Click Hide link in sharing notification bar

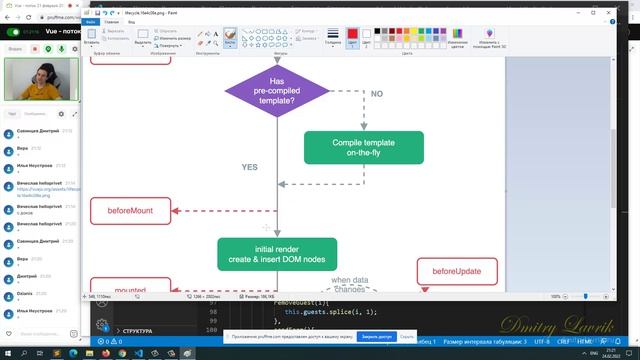pyautogui.click(x=406, y=337)
